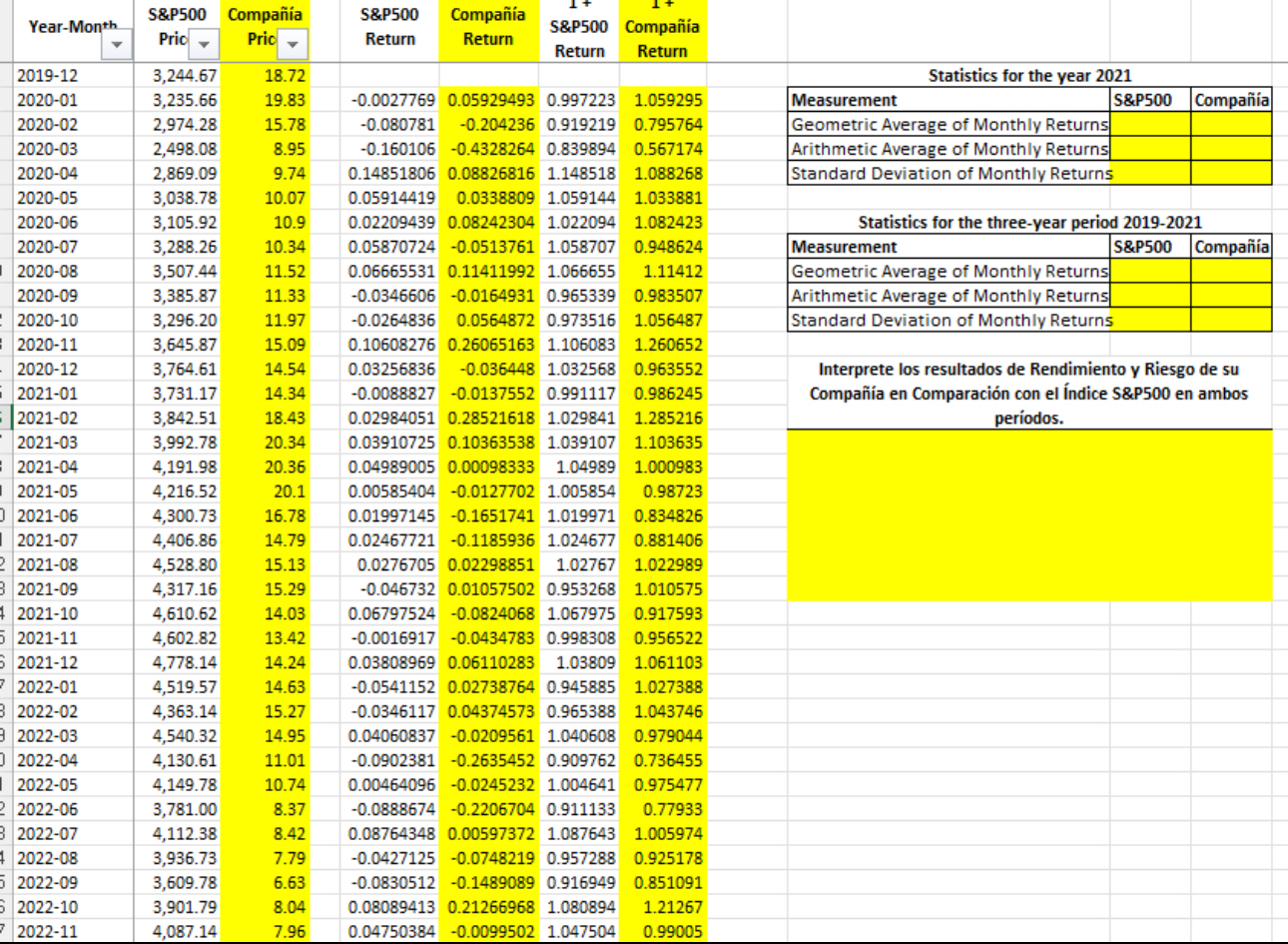Select Compañía return cell 0.28521618
The image size is (1288, 944).
488,418
